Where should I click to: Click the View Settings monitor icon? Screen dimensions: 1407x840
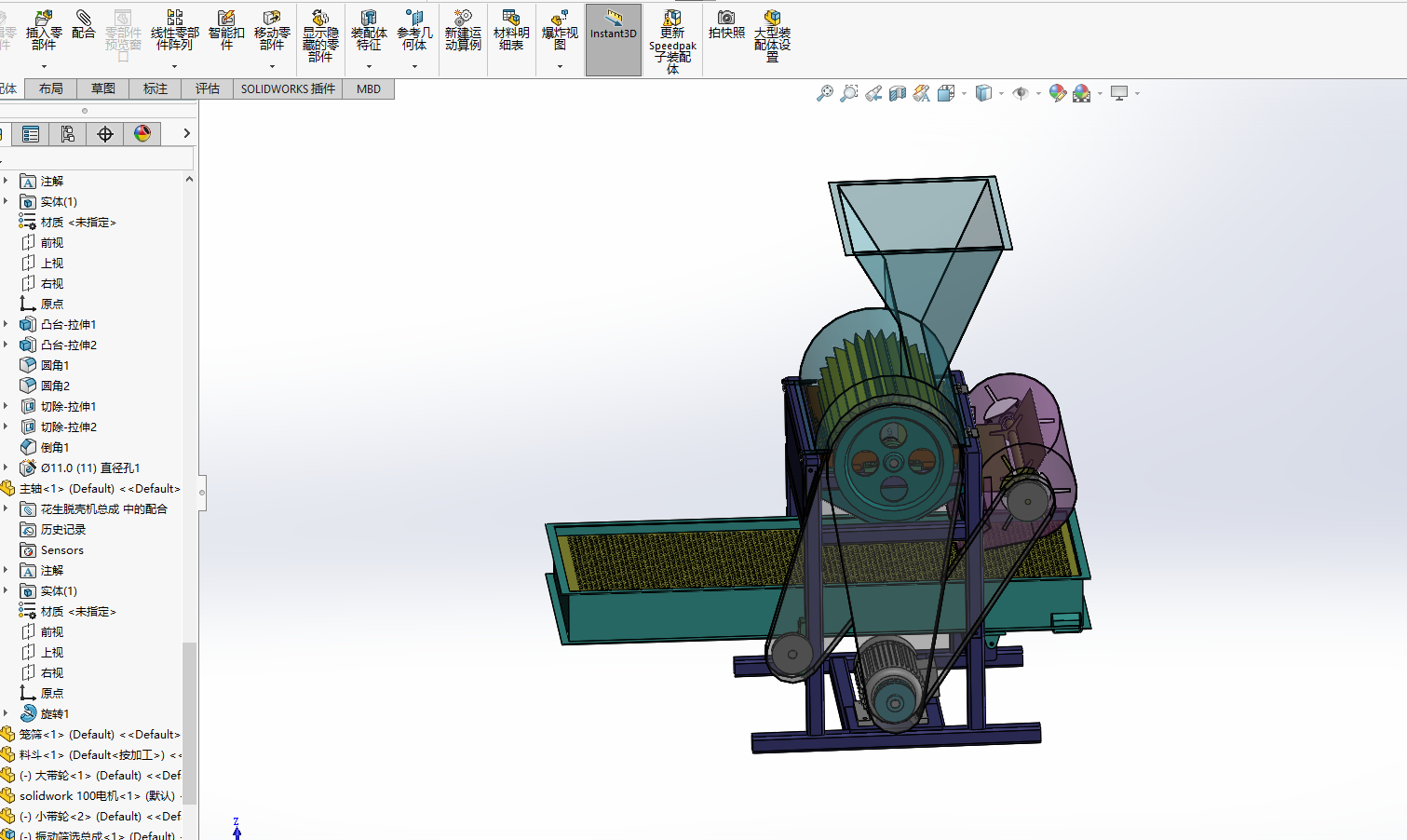click(x=1119, y=93)
